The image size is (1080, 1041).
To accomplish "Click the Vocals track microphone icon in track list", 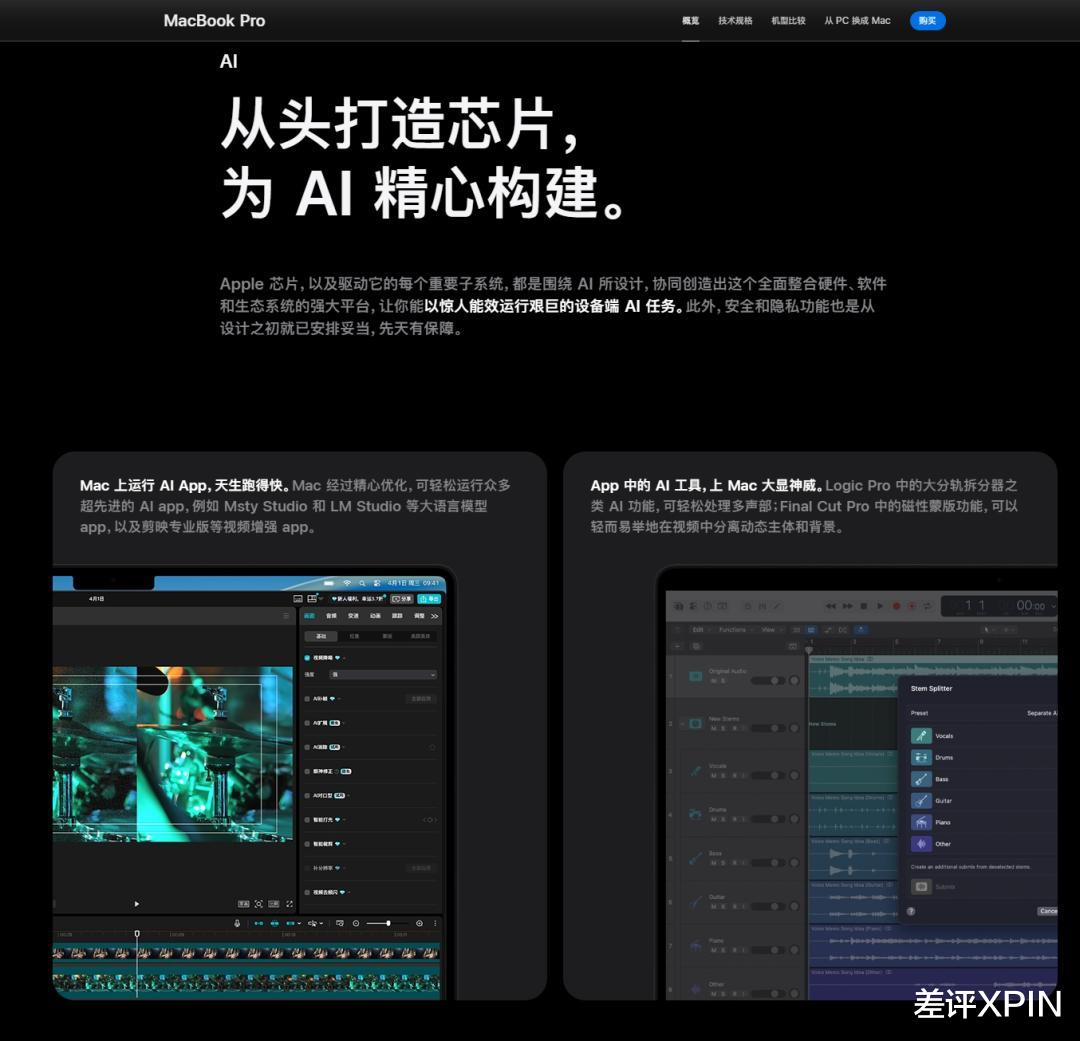I will (x=695, y=770).
